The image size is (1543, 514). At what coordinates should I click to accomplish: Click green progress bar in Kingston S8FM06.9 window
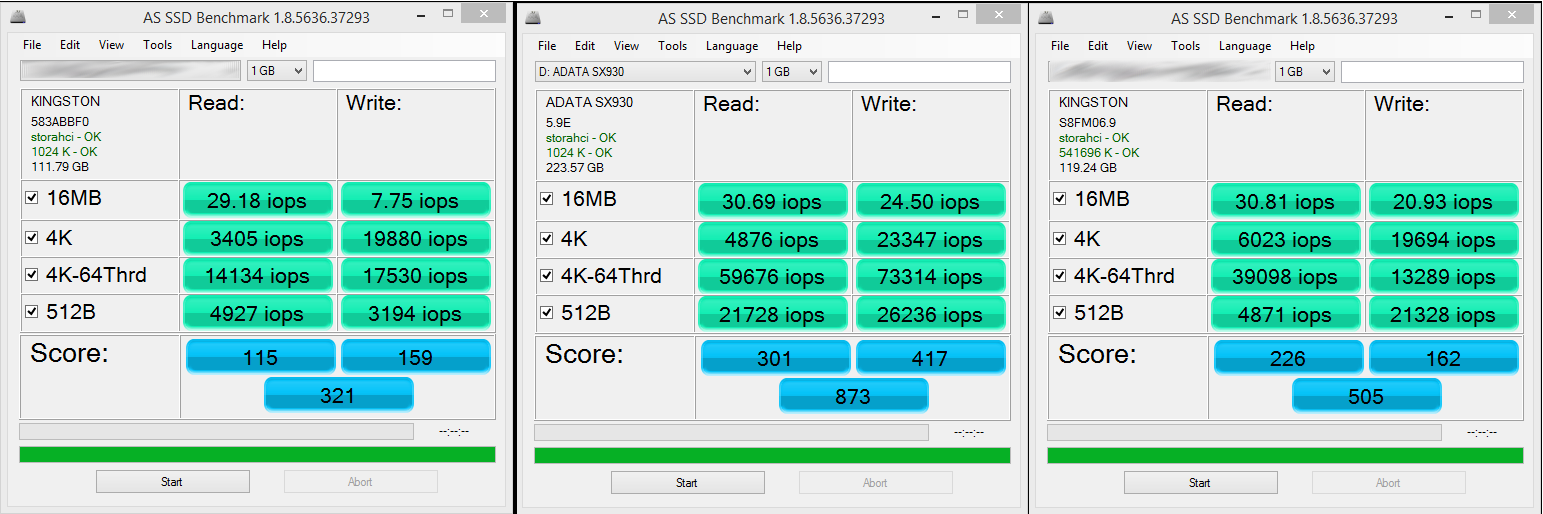(1285, 455)
